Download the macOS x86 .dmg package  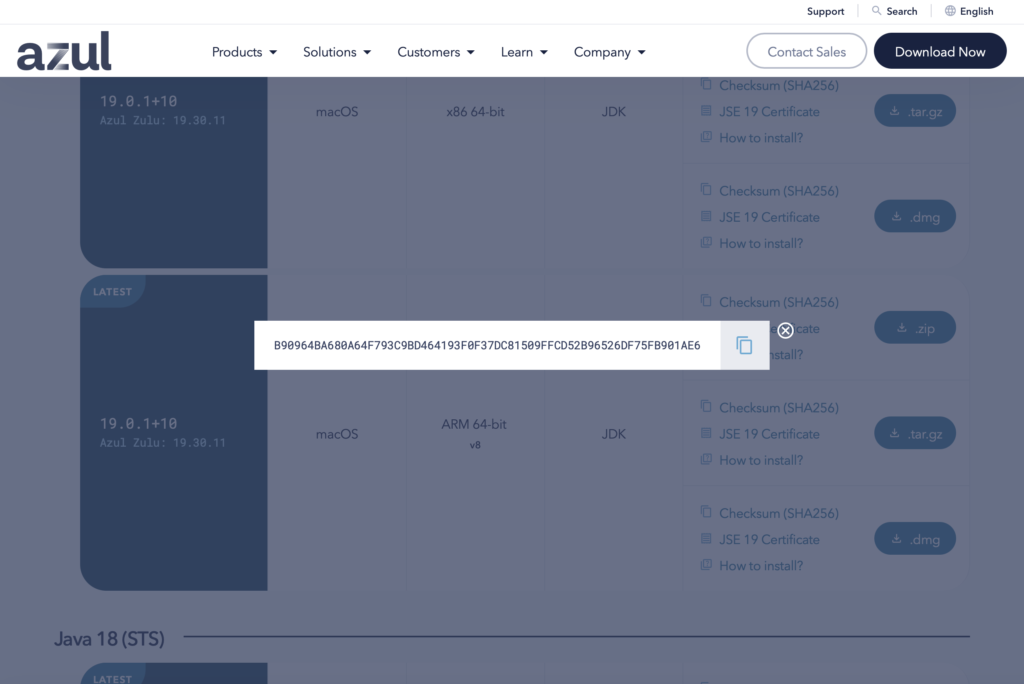point(915,216)
